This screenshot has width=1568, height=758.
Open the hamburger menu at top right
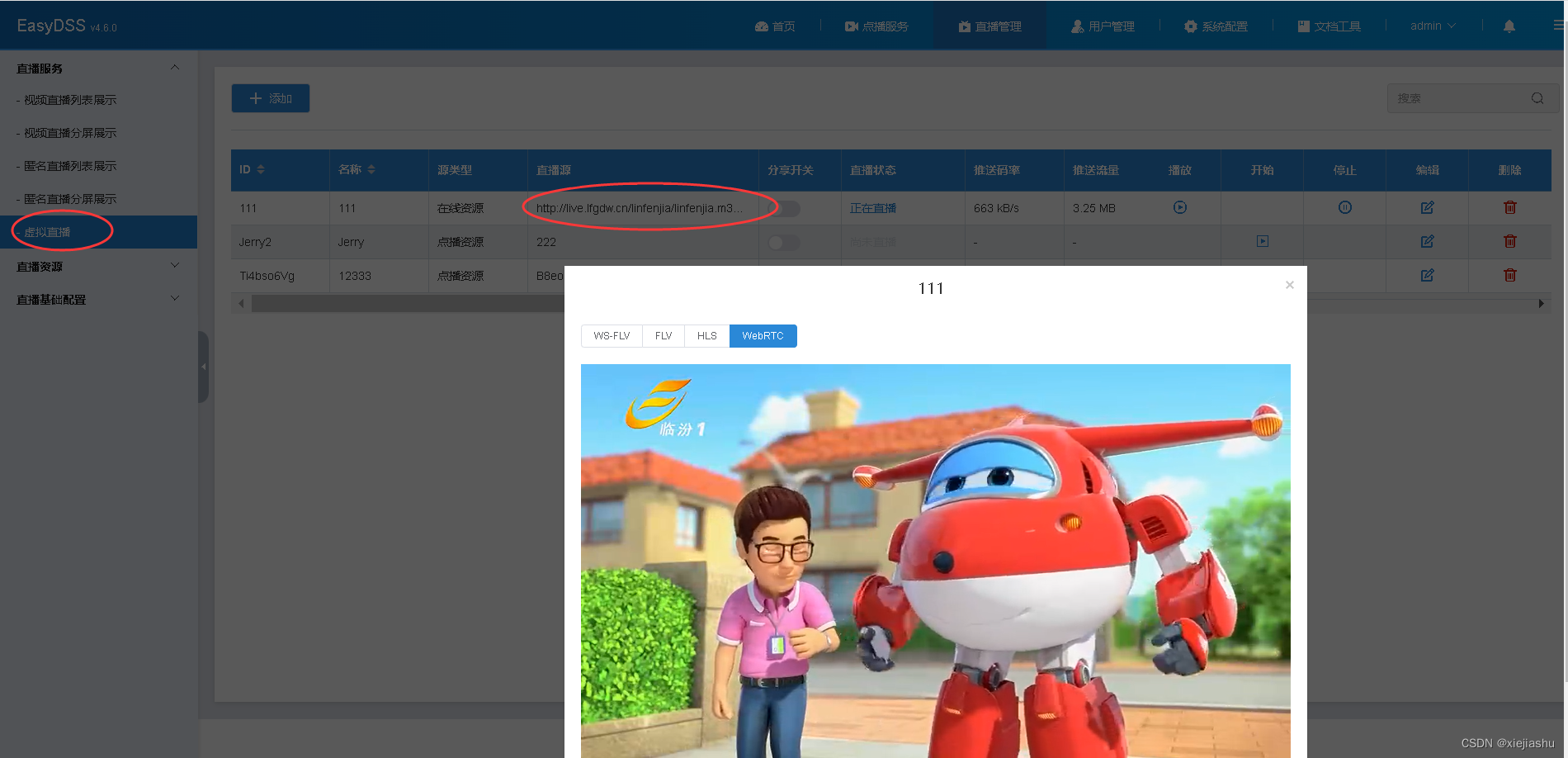pyautogui.click(x=1559, y=26)
